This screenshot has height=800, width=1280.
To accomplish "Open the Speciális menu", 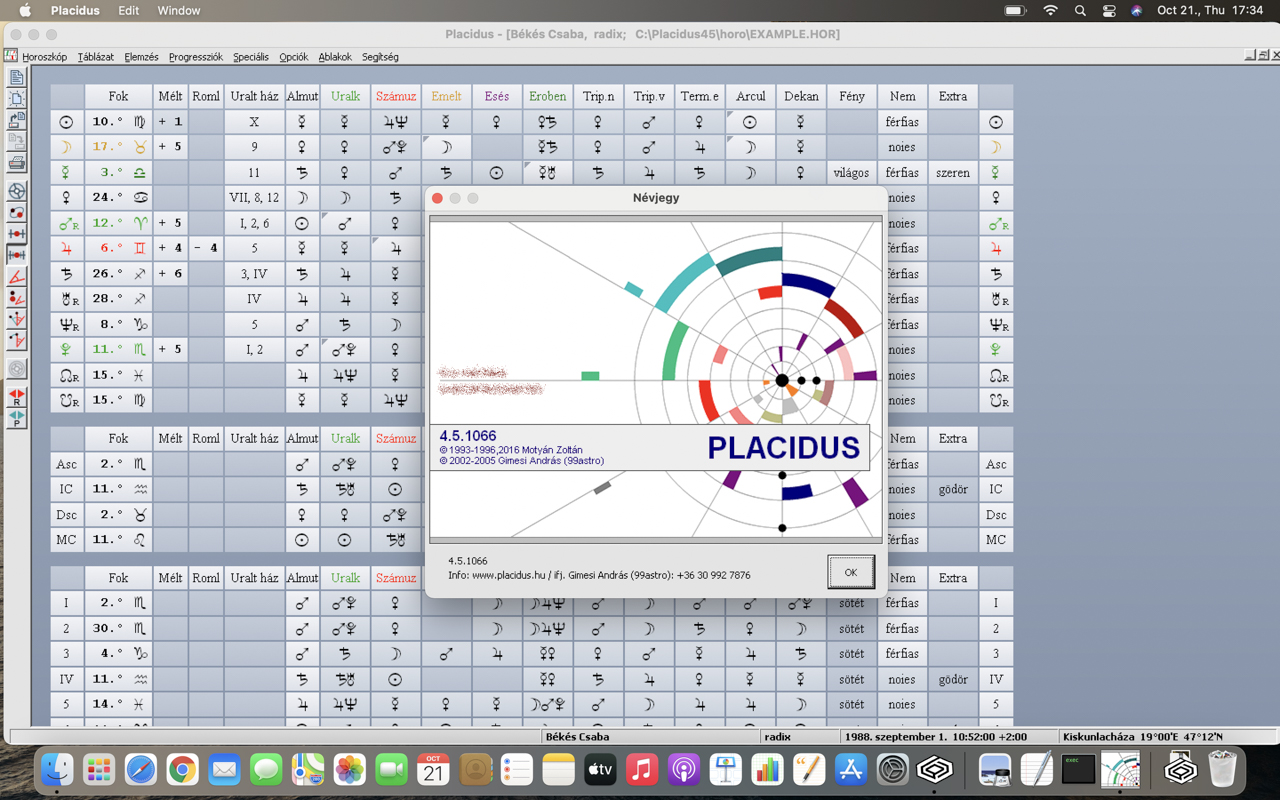I will coord(251,57).
